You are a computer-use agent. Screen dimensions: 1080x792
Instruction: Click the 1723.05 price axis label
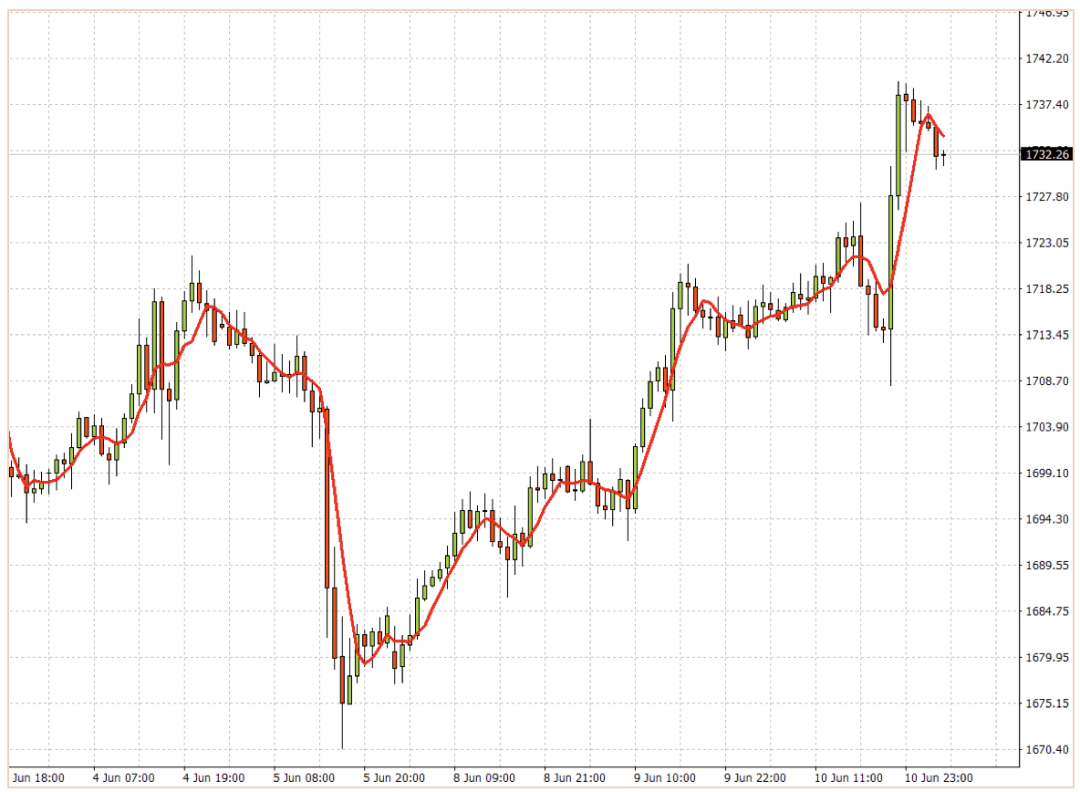1048,243
